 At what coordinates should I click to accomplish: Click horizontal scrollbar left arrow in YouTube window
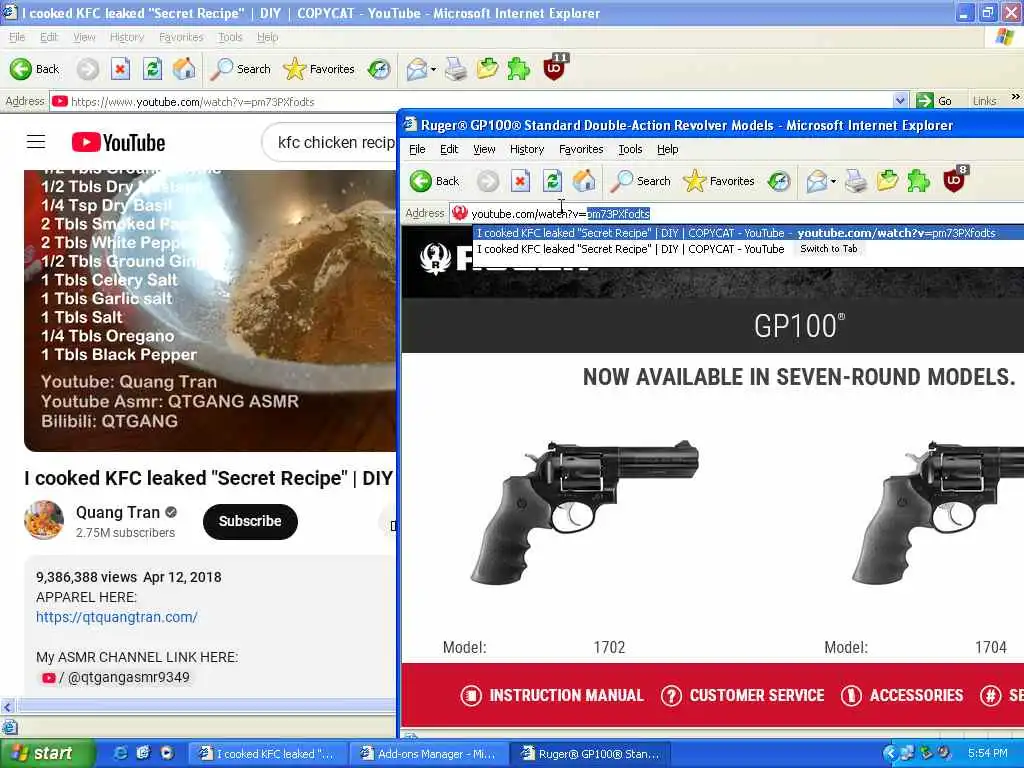click(8, 706)
